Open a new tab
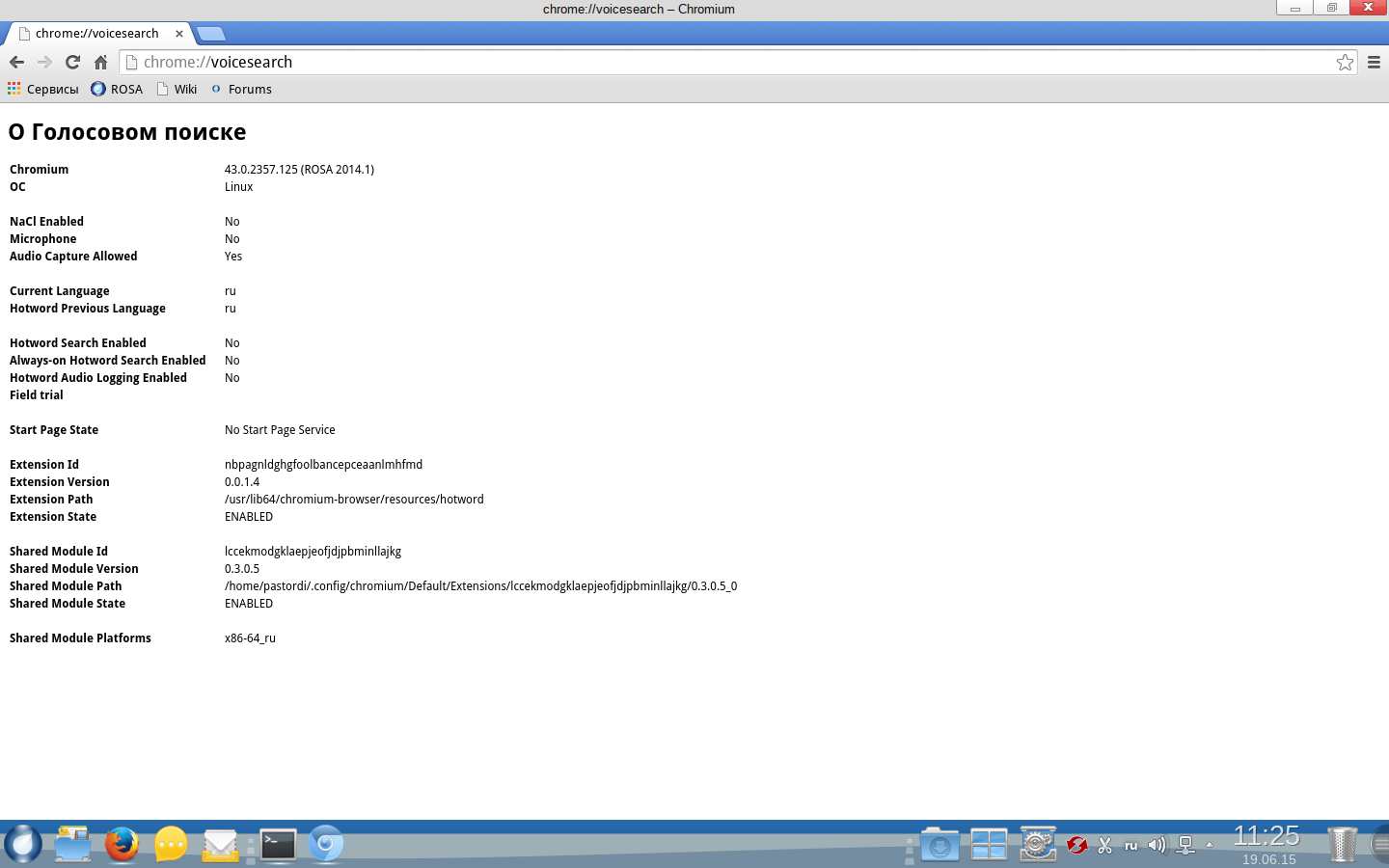The height and width of the screenshot is (868, 1389). pos(210,34)
